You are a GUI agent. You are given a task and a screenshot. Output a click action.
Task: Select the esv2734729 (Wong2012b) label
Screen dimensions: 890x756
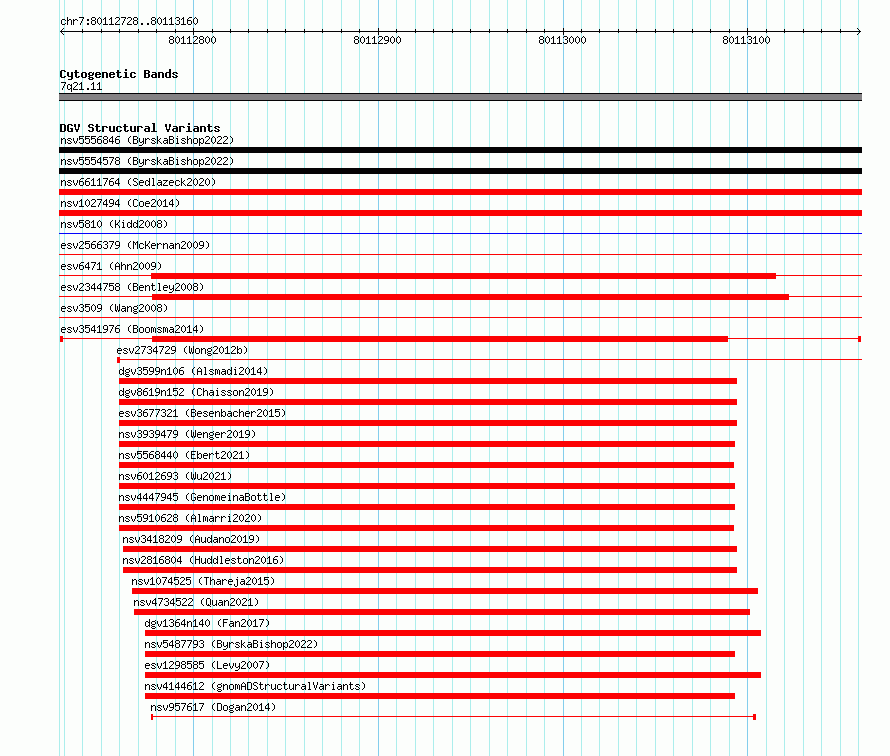[182, 350]
